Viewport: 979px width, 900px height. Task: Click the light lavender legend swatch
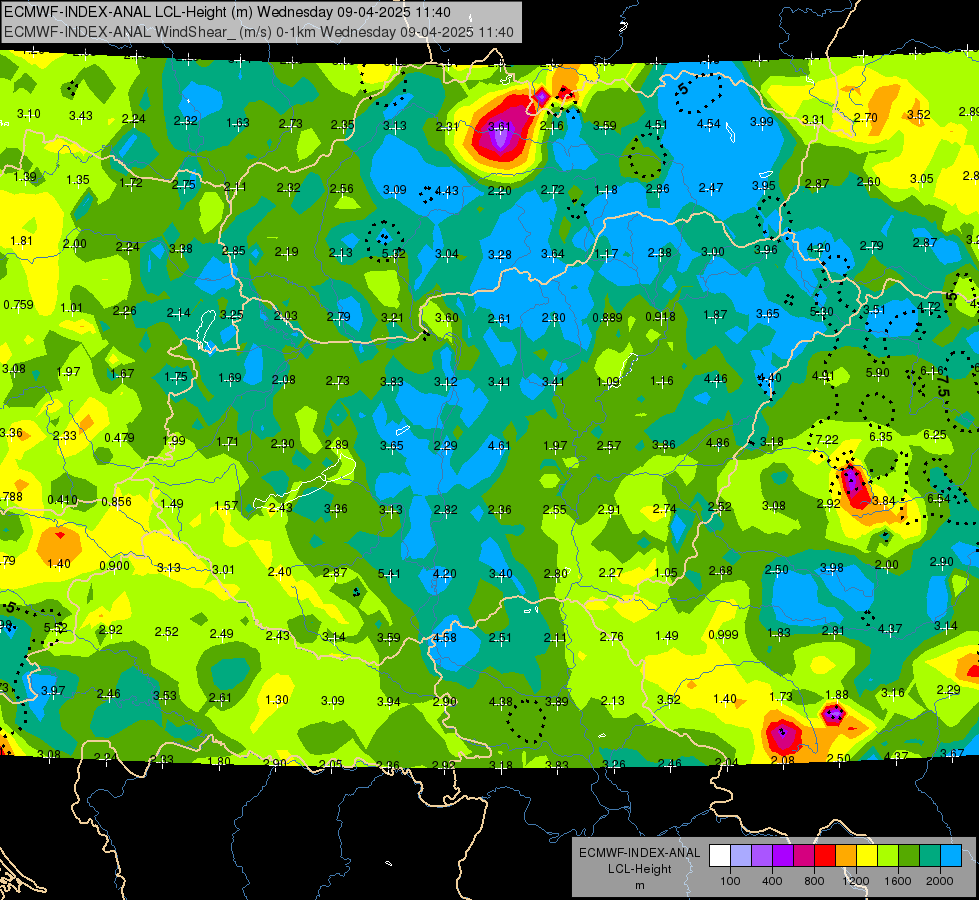741,856
